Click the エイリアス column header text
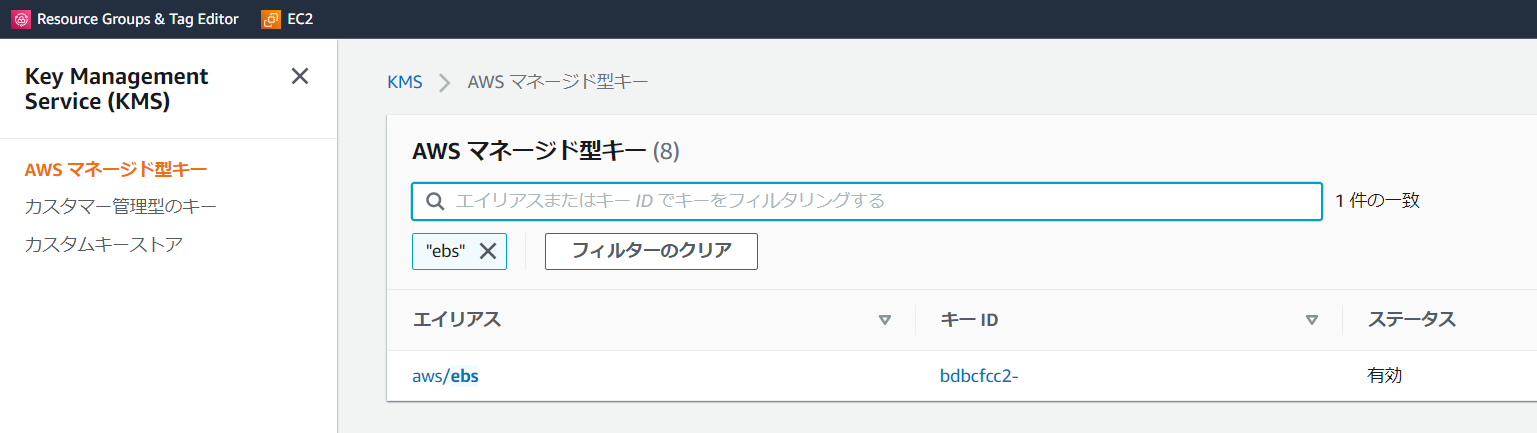Screen dimensions: 1537x433 point(457,320)
